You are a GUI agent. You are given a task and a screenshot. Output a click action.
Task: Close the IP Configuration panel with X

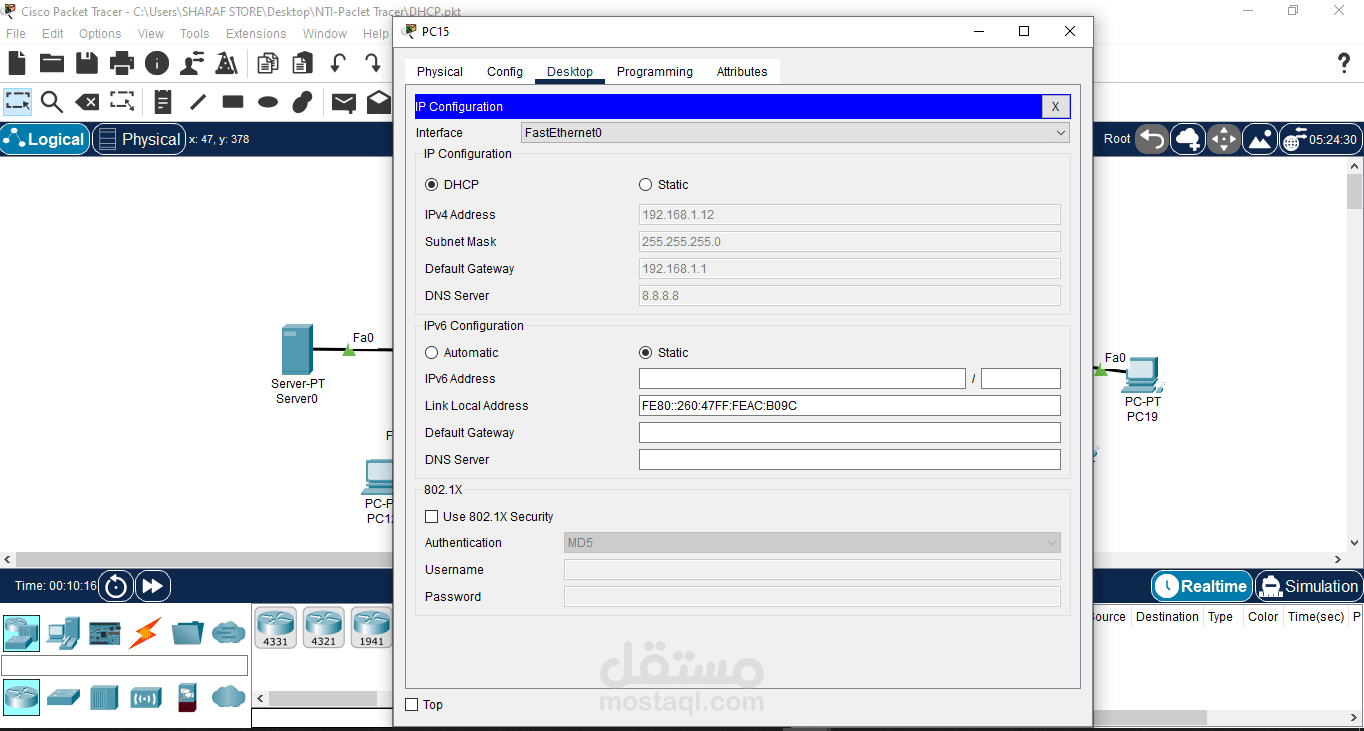1055,107
